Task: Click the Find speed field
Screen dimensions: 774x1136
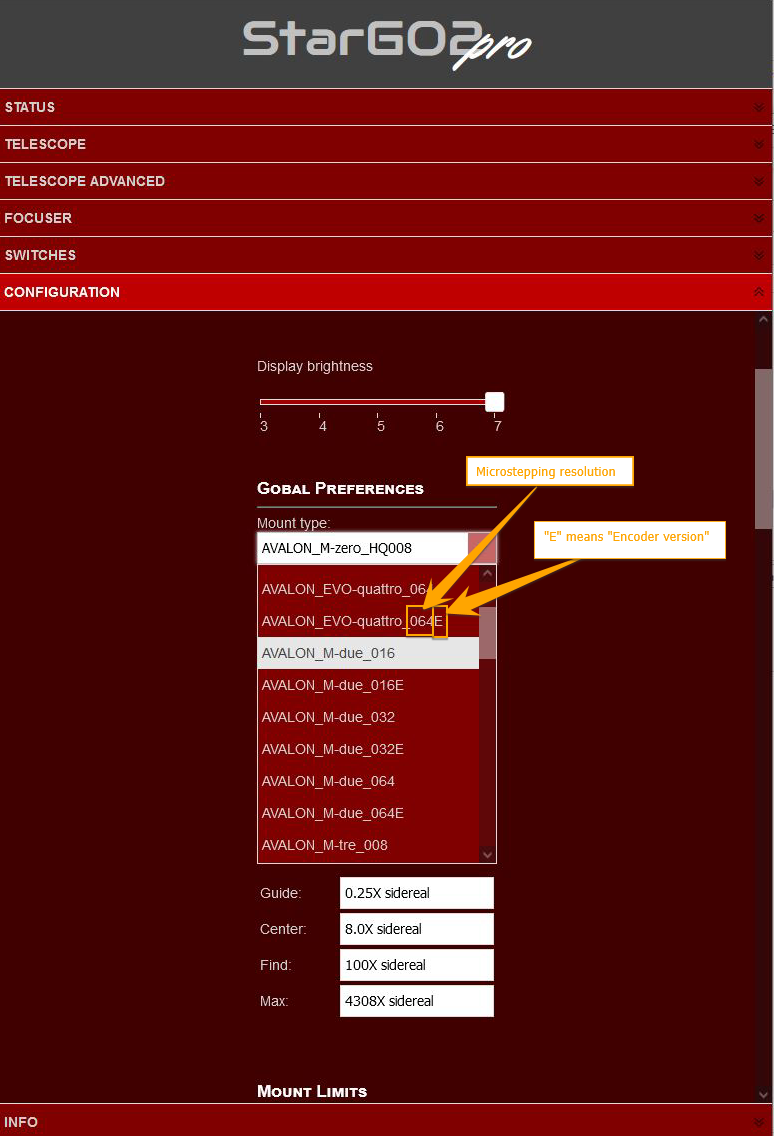Action: tap(417, 965)
